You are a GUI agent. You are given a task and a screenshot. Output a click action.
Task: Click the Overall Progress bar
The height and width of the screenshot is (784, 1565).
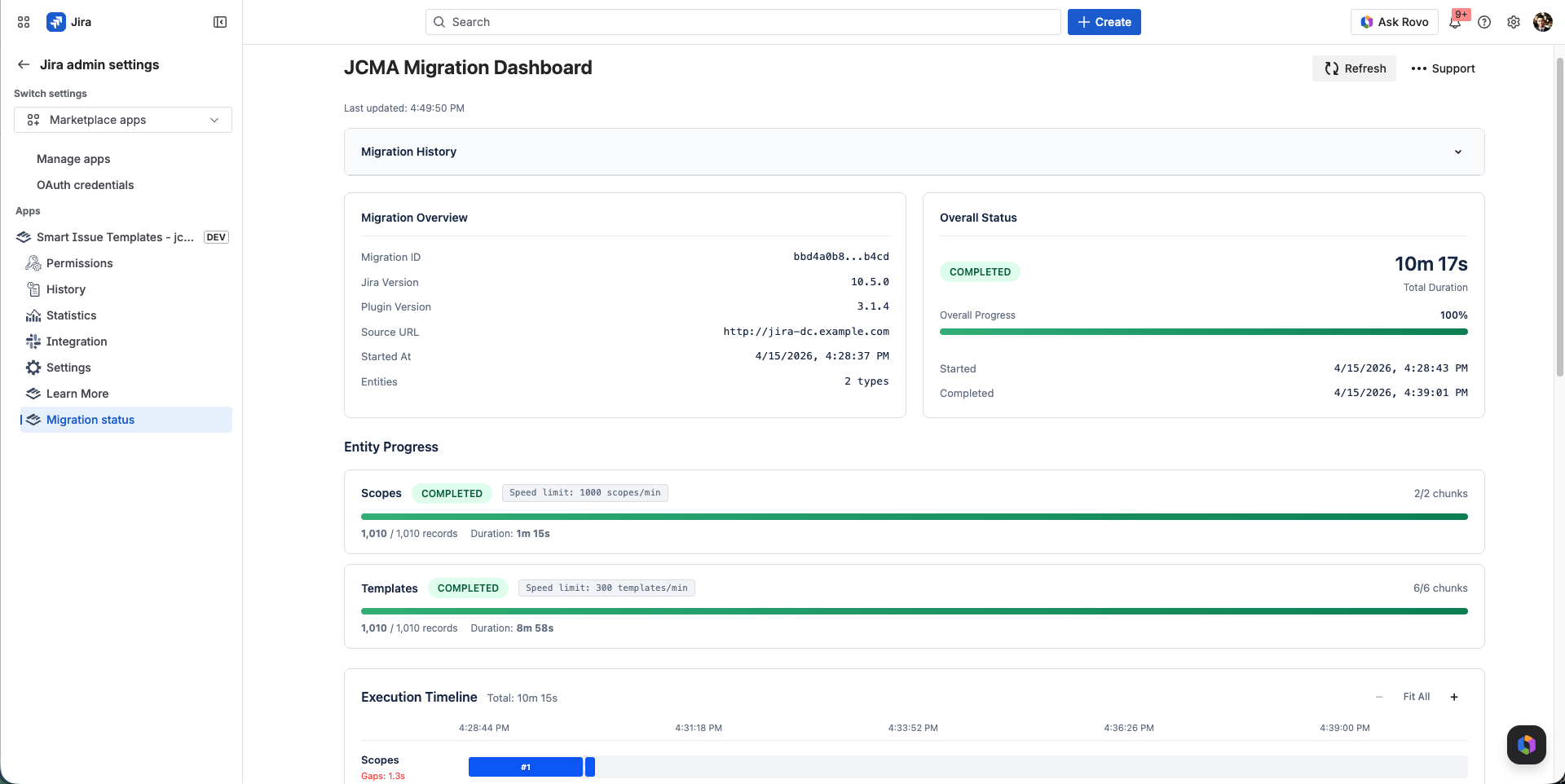pyautogui.click(x=1204, y=332)
